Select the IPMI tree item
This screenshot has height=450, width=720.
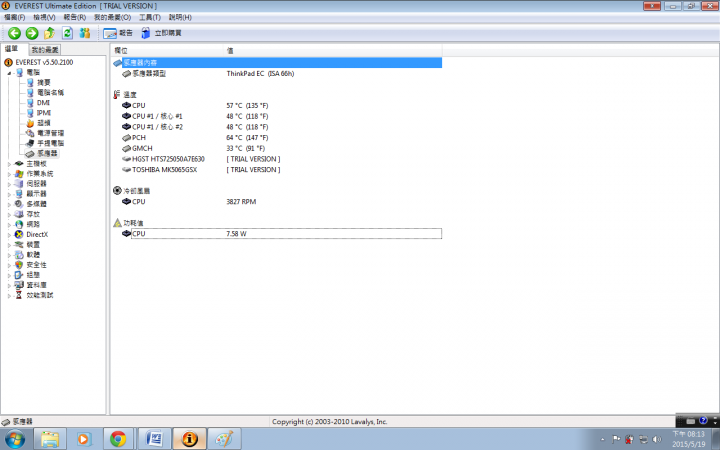(x=44, y=113)
